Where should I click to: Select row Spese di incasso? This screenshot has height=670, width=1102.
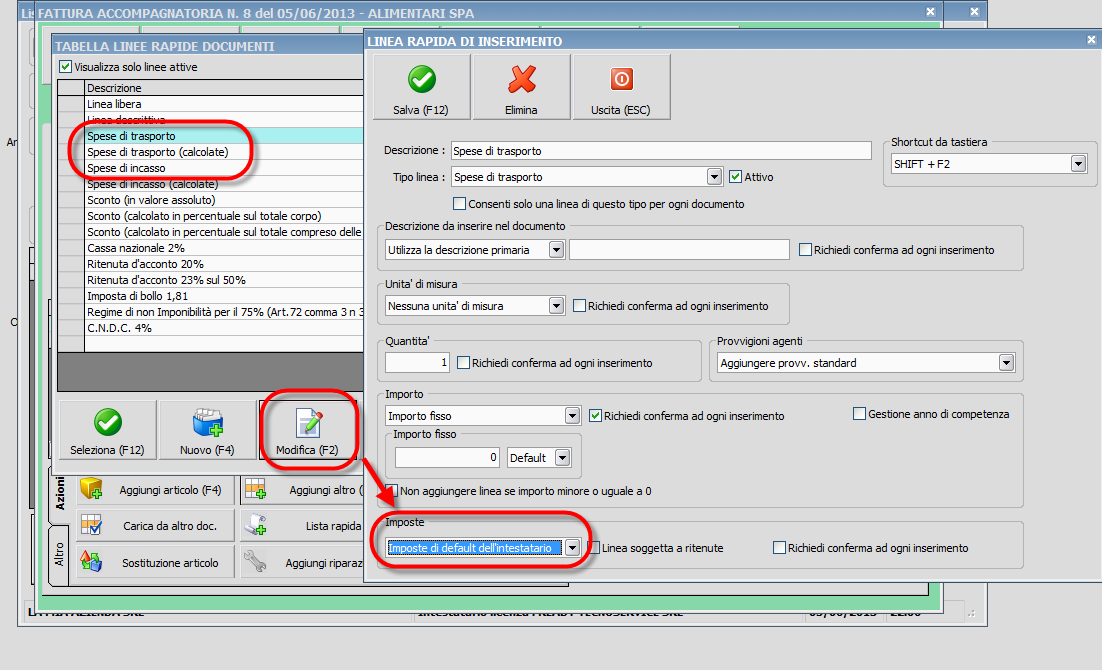223,168
